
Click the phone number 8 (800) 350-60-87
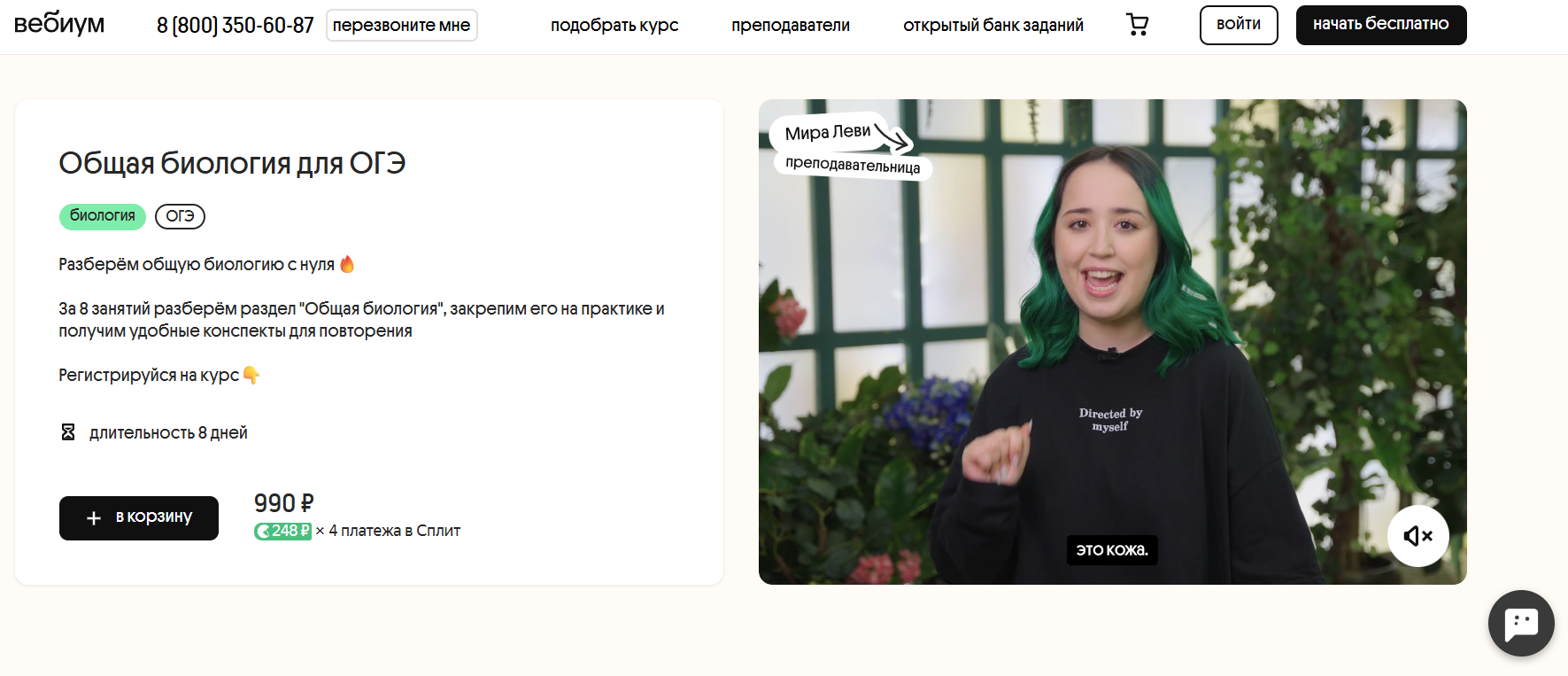236,26
